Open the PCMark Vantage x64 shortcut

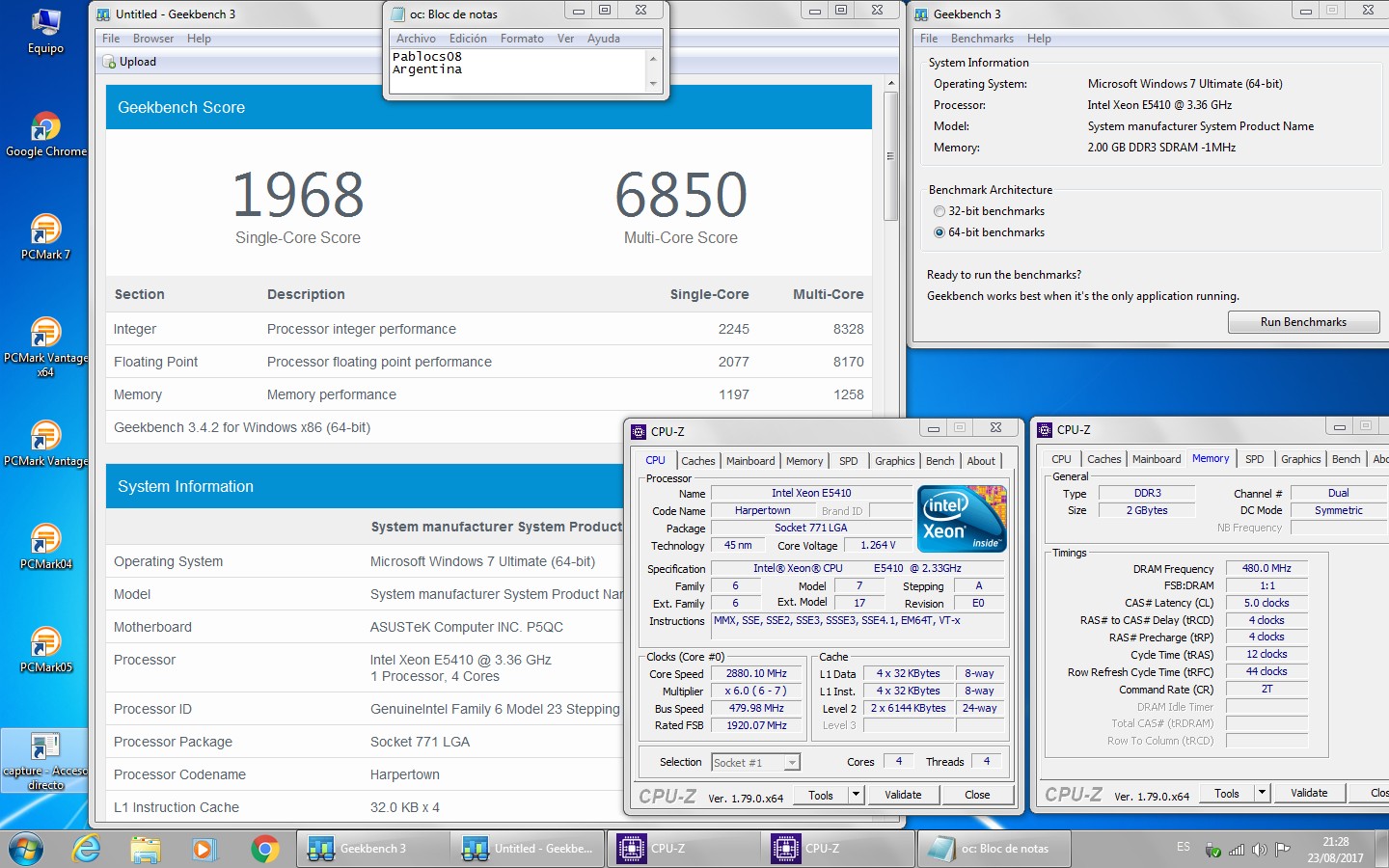[45, 347]
